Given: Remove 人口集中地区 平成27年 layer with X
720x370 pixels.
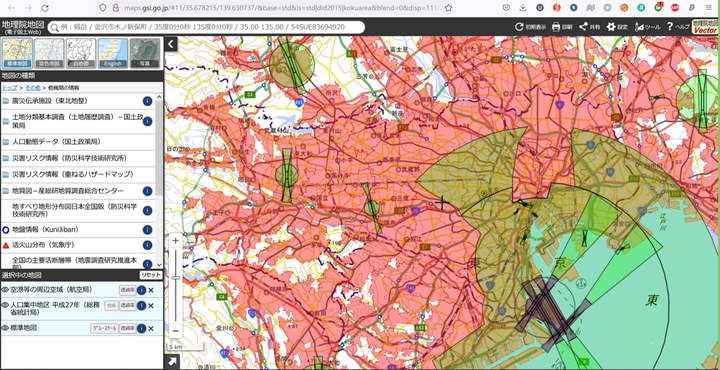Looking at the screenshot, I should point(151,306).
